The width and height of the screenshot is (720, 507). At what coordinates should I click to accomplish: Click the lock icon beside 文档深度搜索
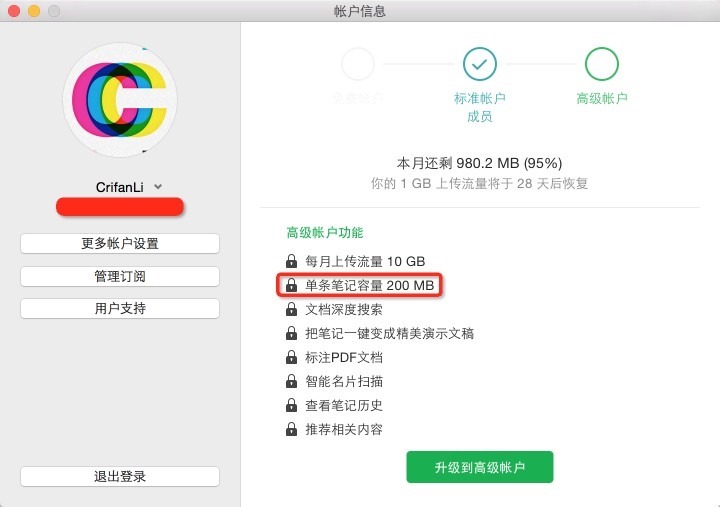pos(291,310)
